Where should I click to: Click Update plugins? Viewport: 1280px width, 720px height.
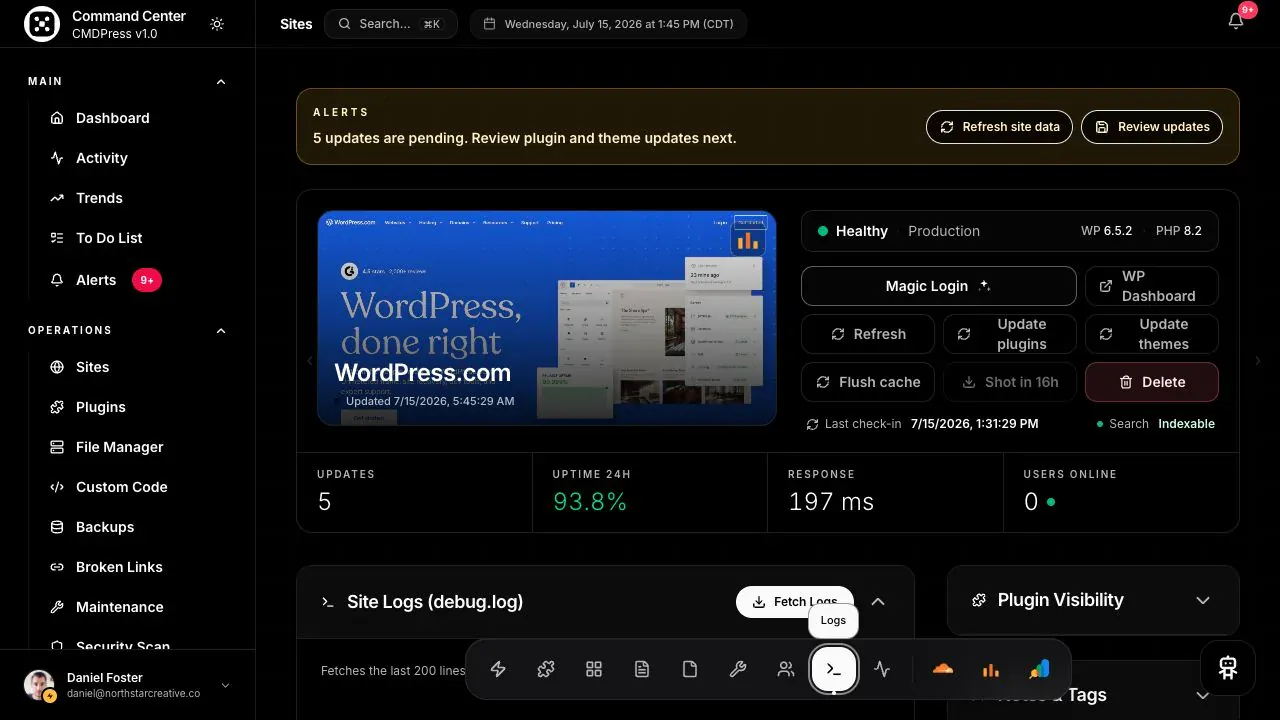pos(1010,334)
